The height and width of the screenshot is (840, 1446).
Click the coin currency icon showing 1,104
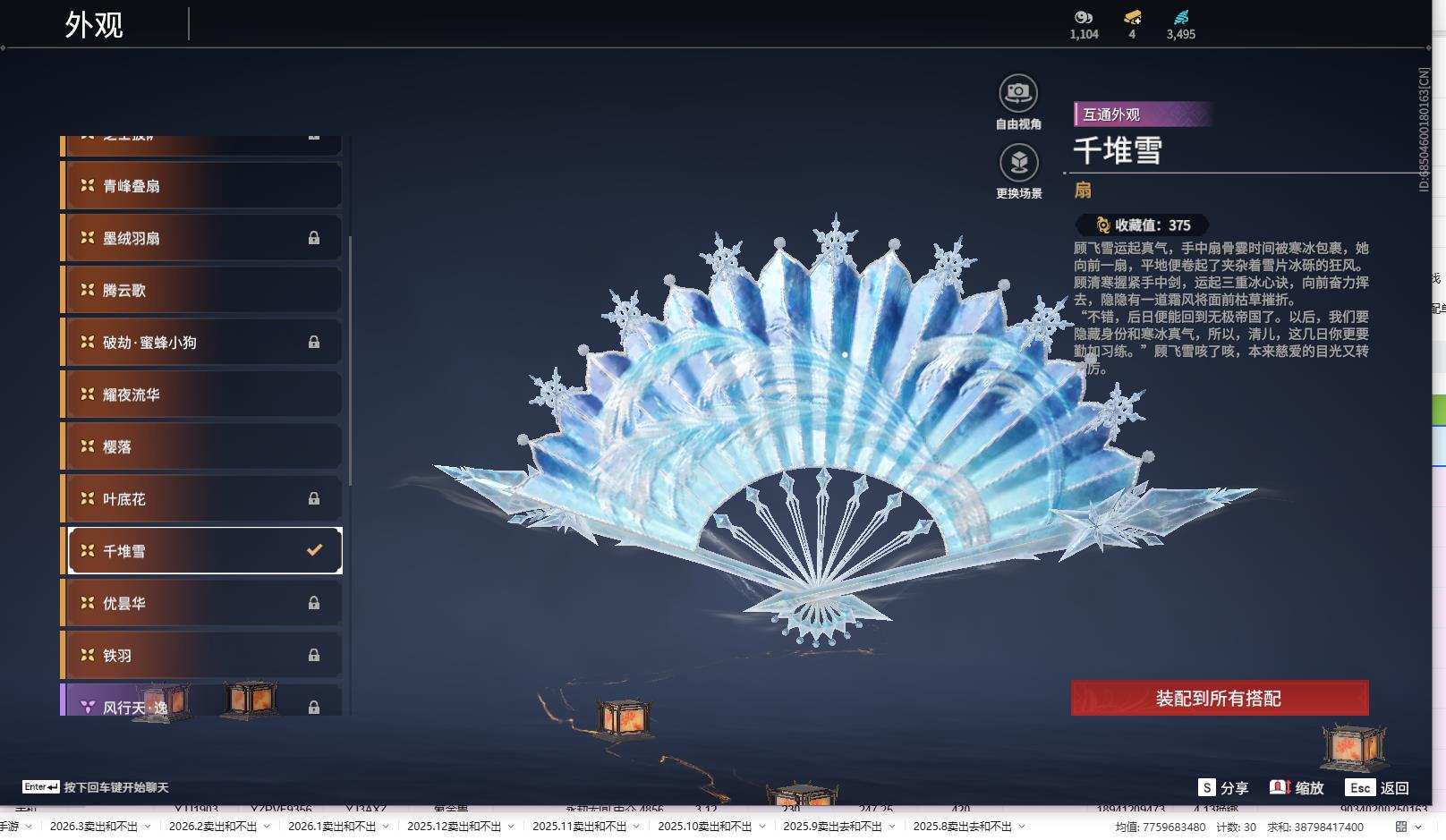pyautogui.click(x=1084, y=18)
